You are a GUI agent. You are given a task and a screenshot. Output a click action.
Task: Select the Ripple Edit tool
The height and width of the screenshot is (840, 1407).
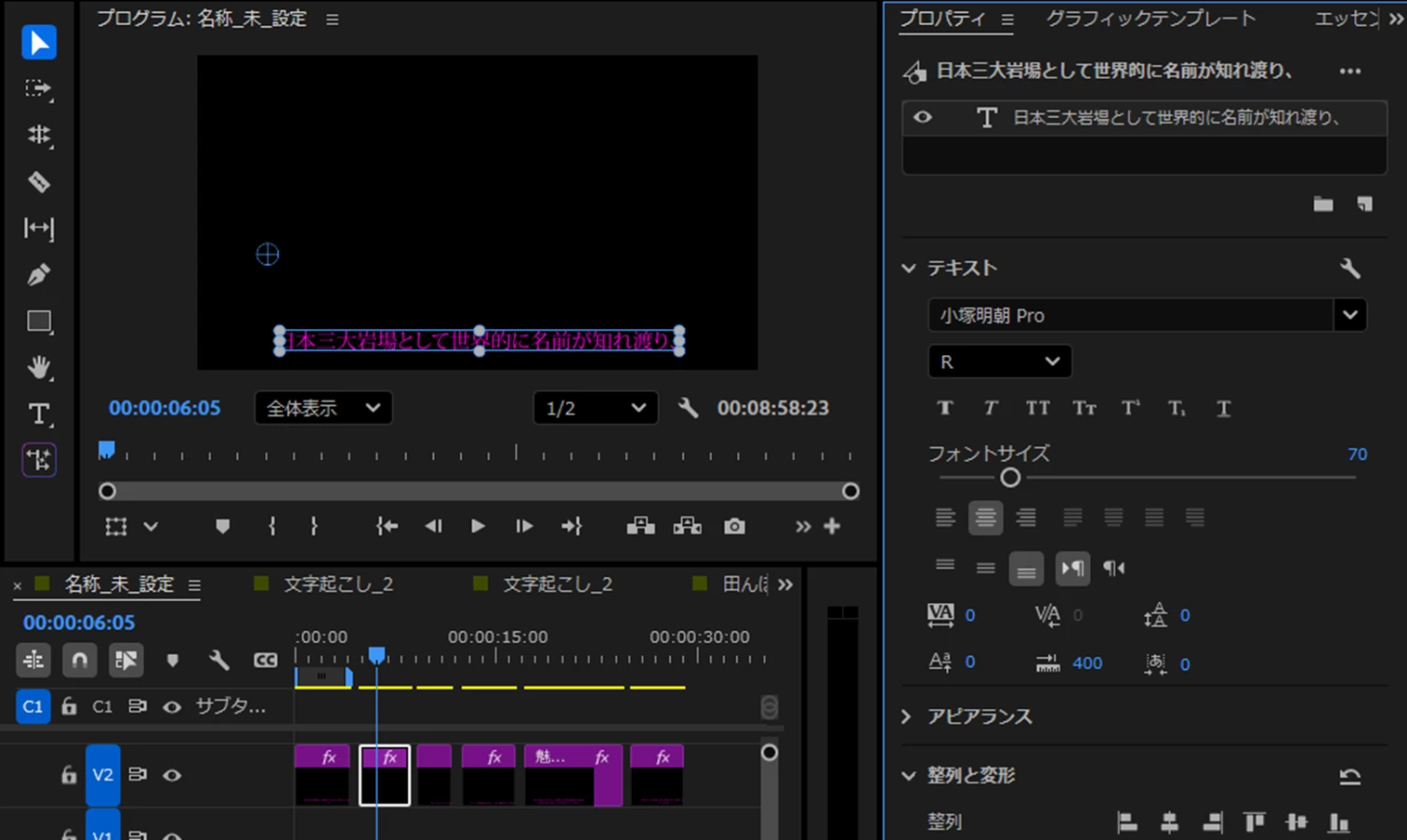coord(38,135)
